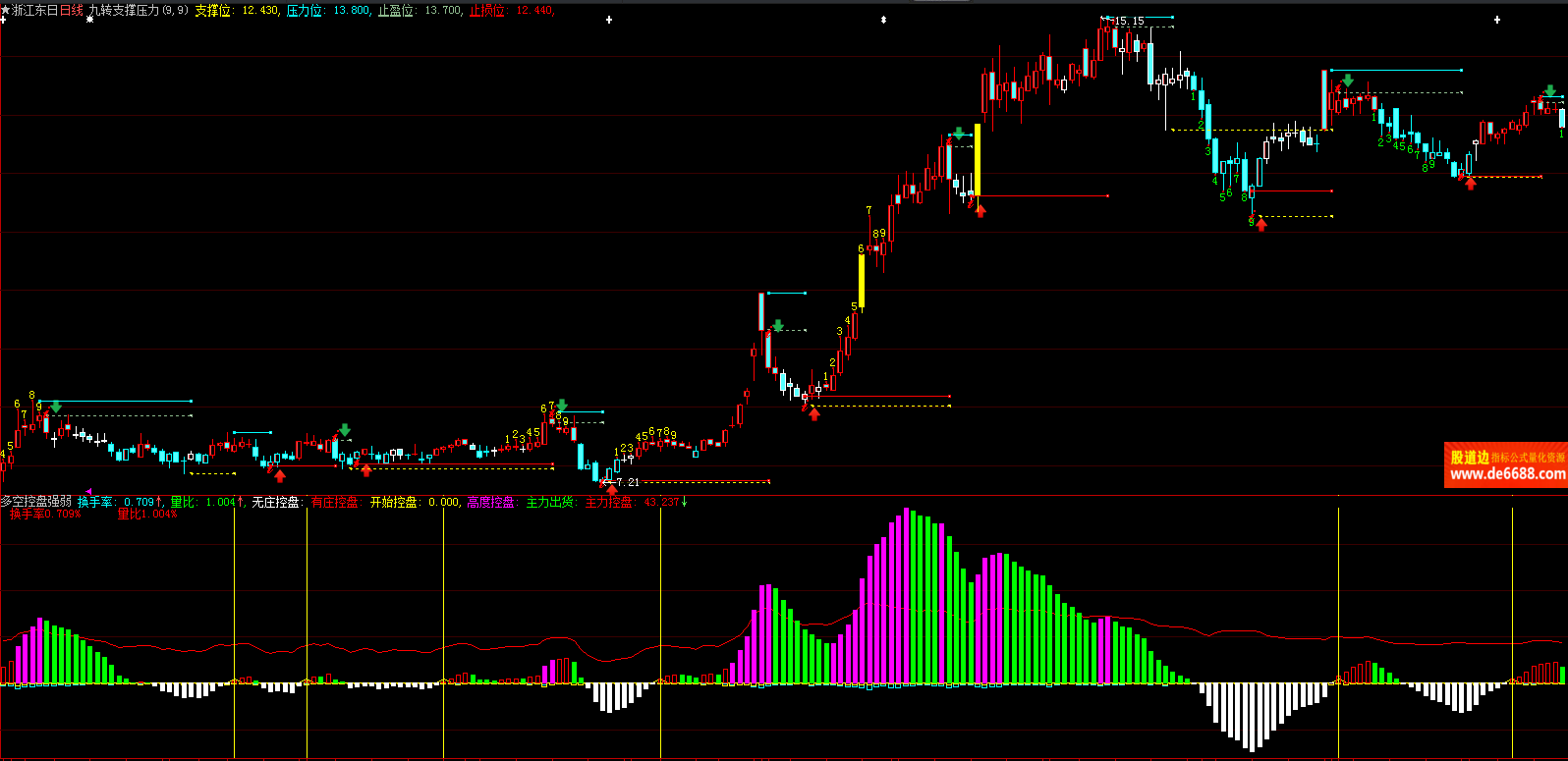Select the magenta 高度控盘 legend label

click(x=490, y=502)
